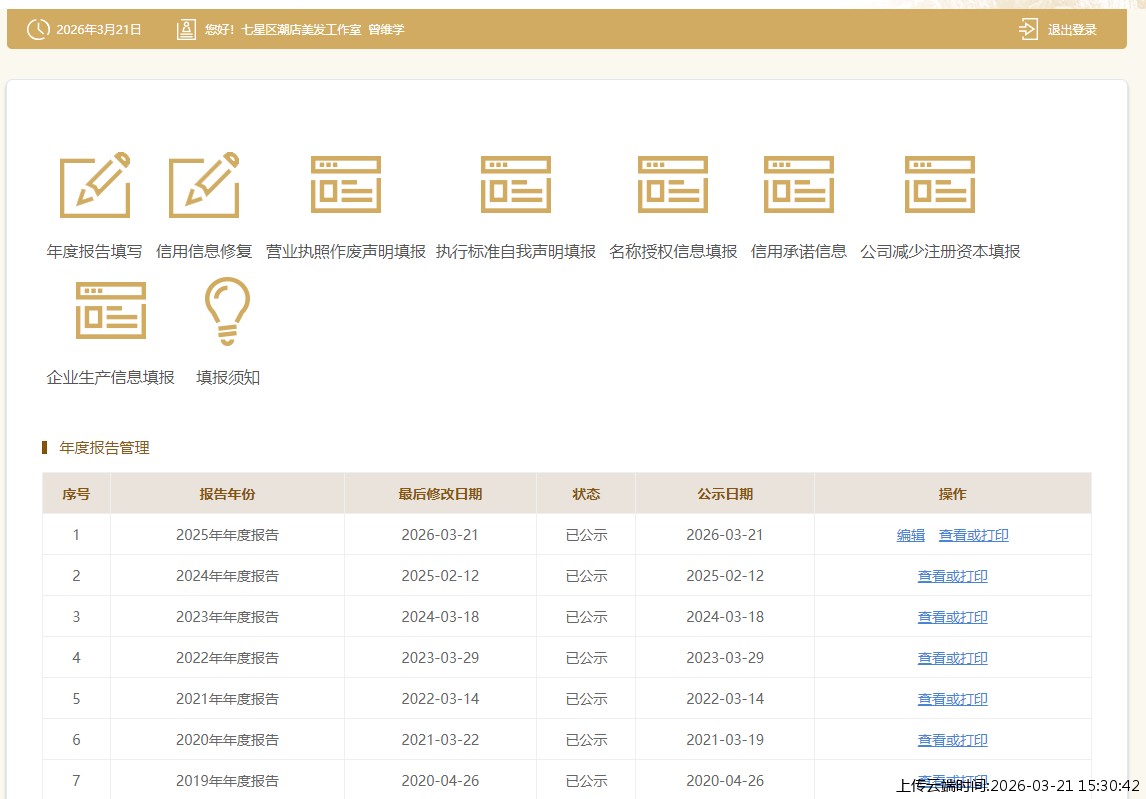Open 查看或打印 for 2022年度报告
Viewport: 1146px width, 799px height.
952,658
